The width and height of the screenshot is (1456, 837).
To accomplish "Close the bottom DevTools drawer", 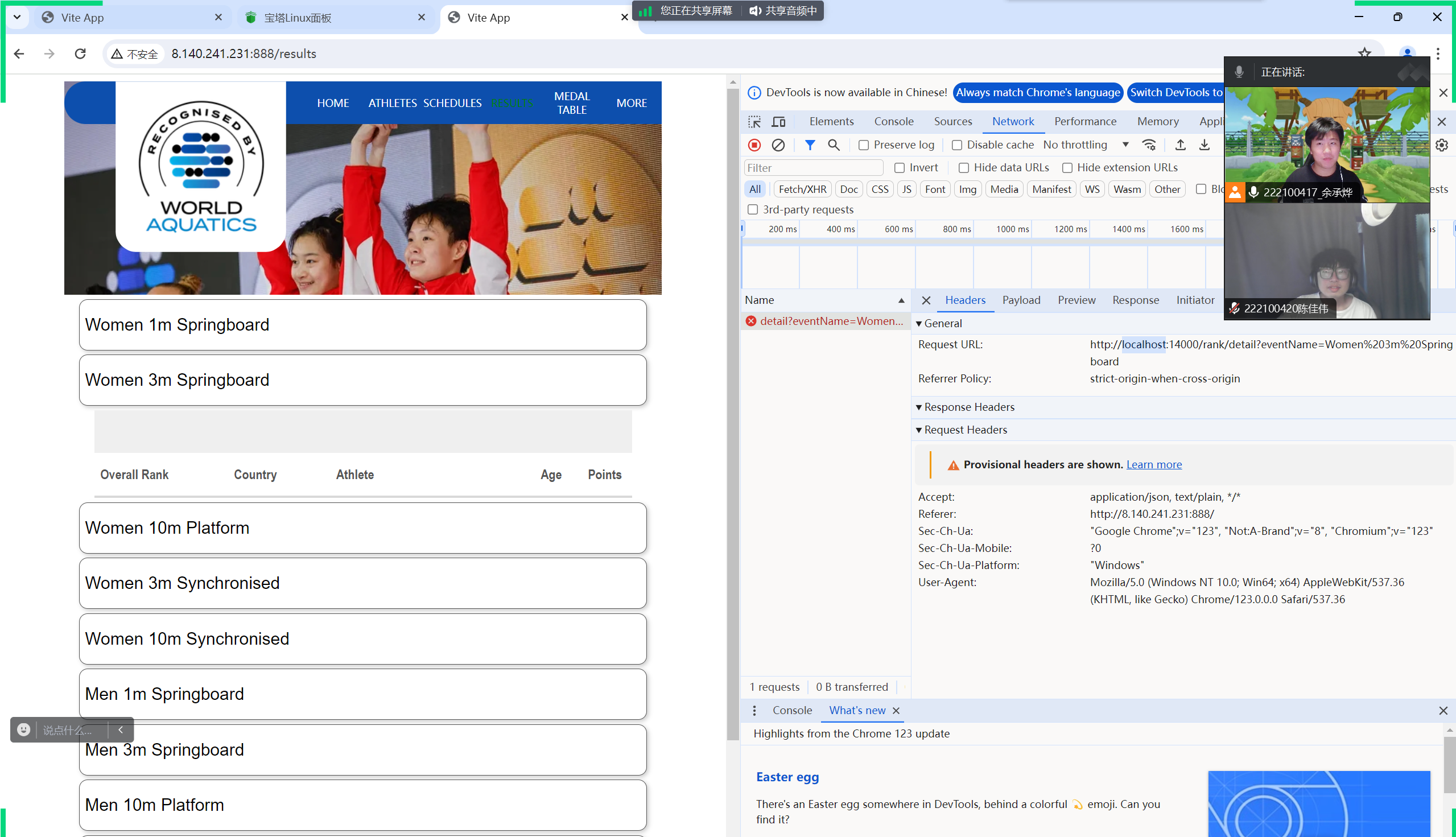I will pyautogui.click(x=1443, y=711).
